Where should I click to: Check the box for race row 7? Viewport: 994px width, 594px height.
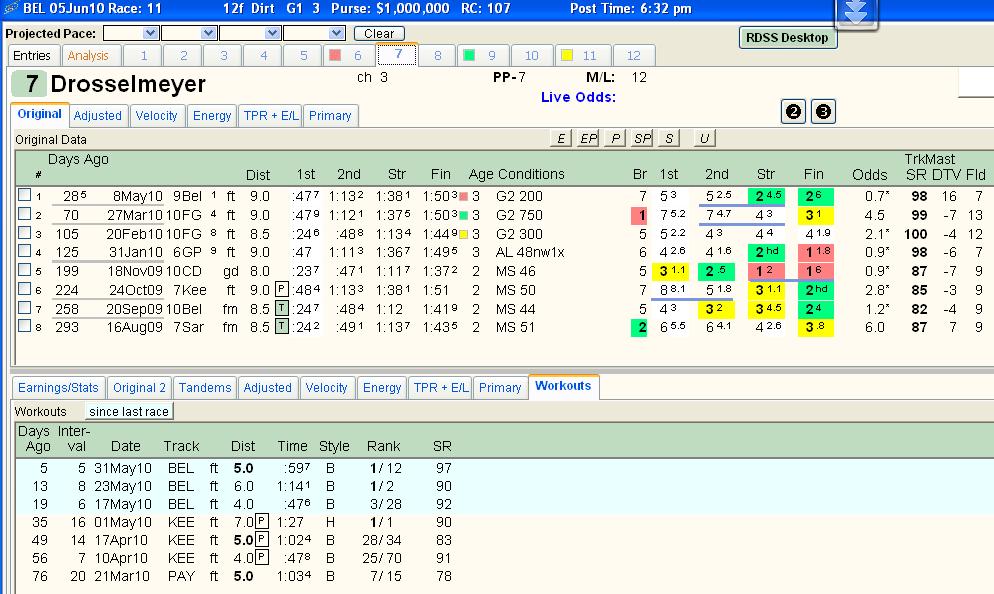pos(24,307)
